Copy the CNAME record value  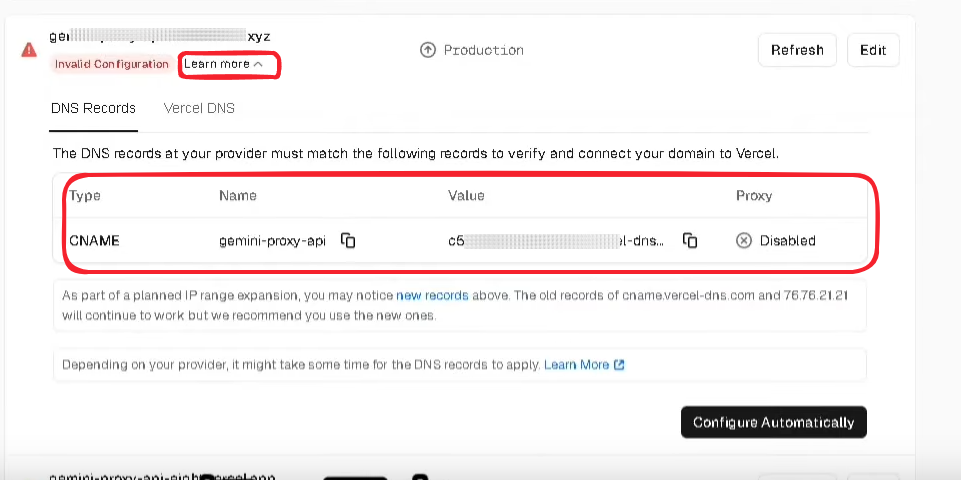(x=690, y=241)
